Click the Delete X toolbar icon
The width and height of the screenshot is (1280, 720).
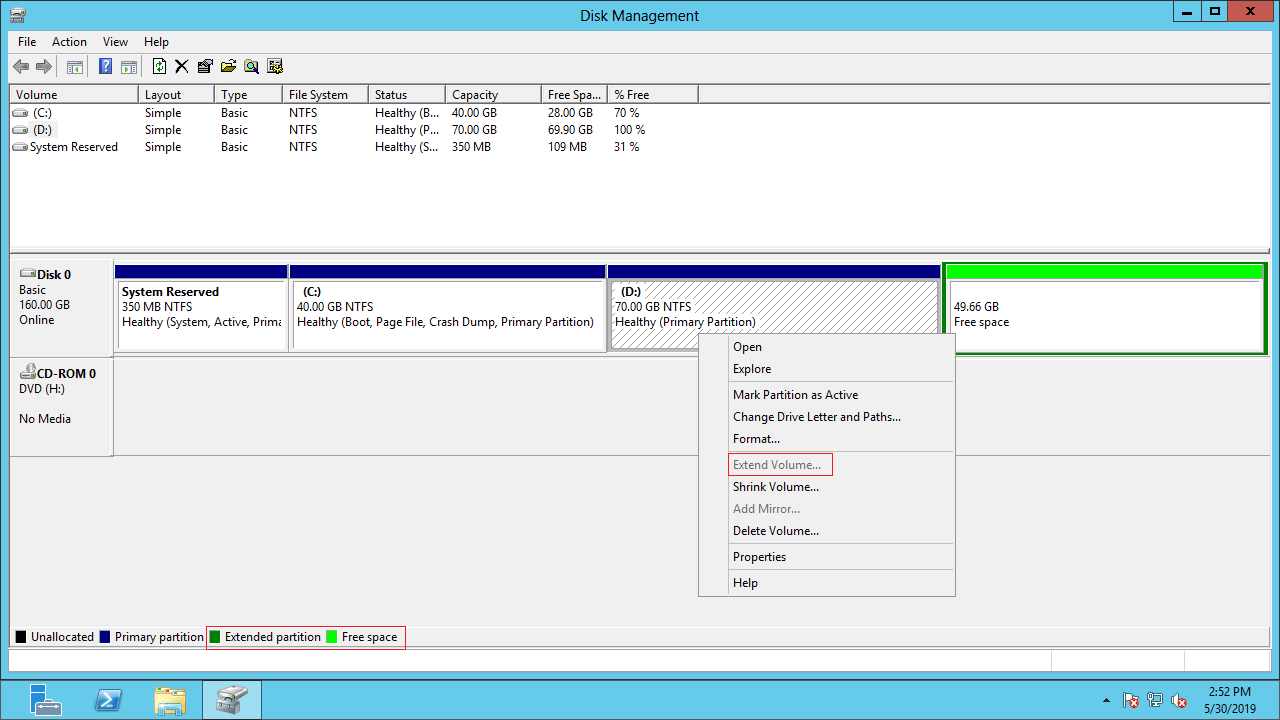(x=182, y=67)
